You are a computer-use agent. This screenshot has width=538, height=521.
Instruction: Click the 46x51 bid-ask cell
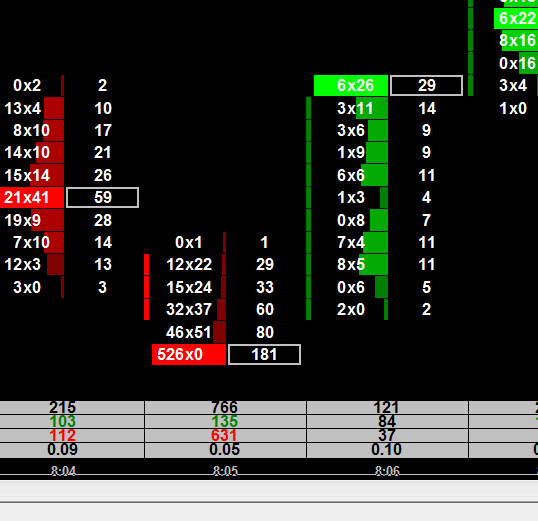pos(189,332)
